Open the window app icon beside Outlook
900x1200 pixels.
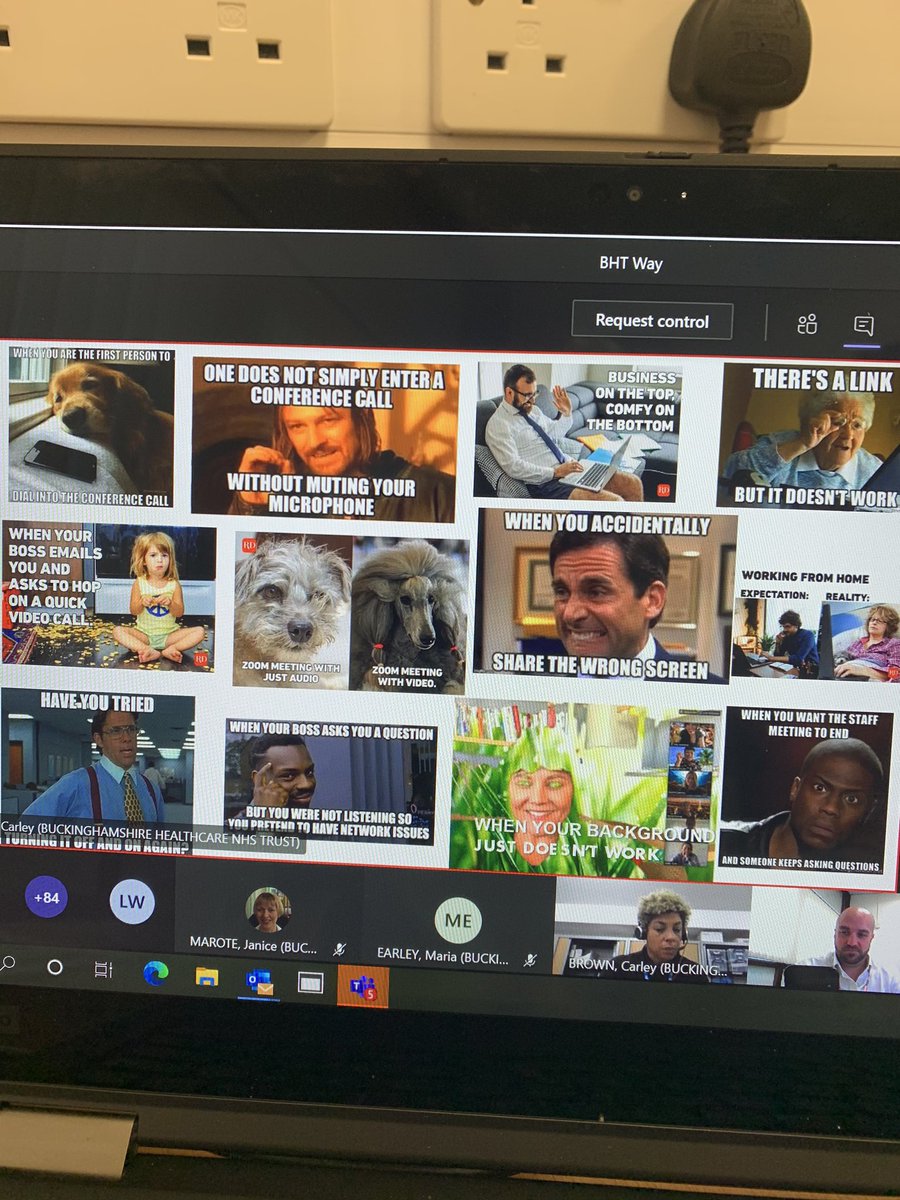[x=311, y=983]
